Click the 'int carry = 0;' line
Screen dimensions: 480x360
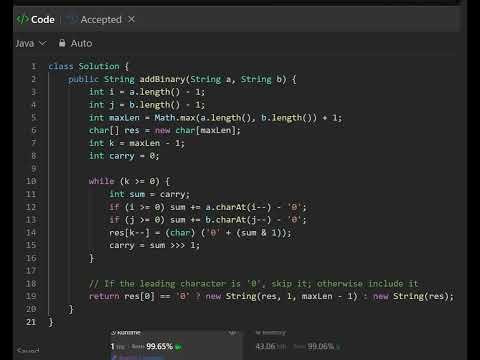tap(124, 156)
